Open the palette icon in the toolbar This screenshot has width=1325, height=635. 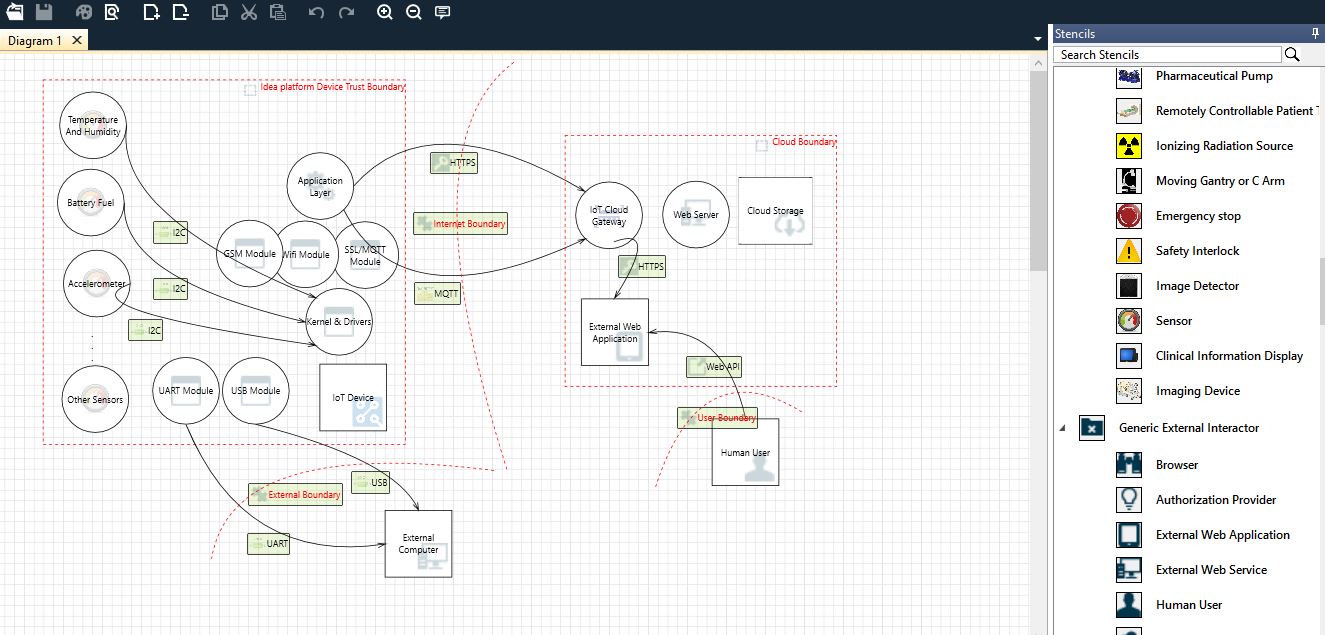pos(84,12)
